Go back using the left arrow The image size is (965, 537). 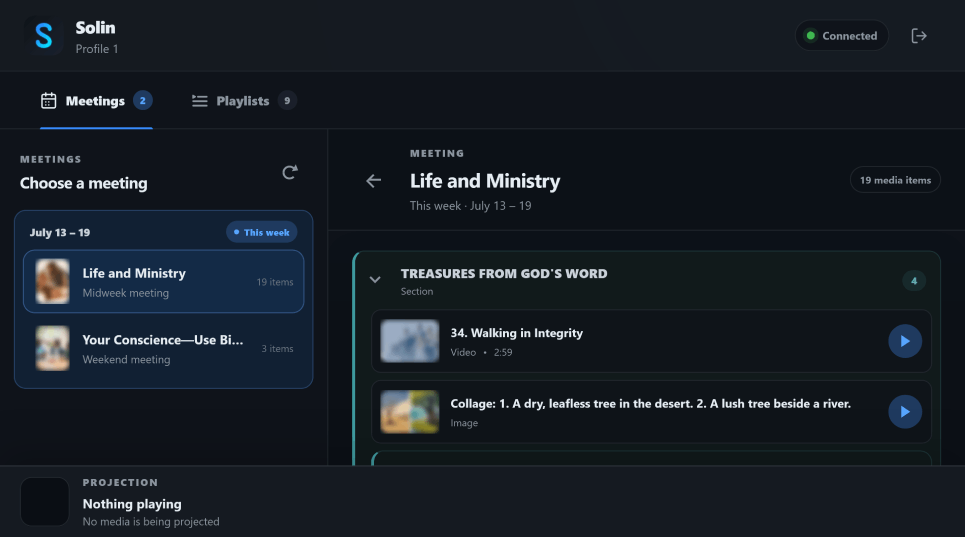pyautogui.click(x=374, y=180)
